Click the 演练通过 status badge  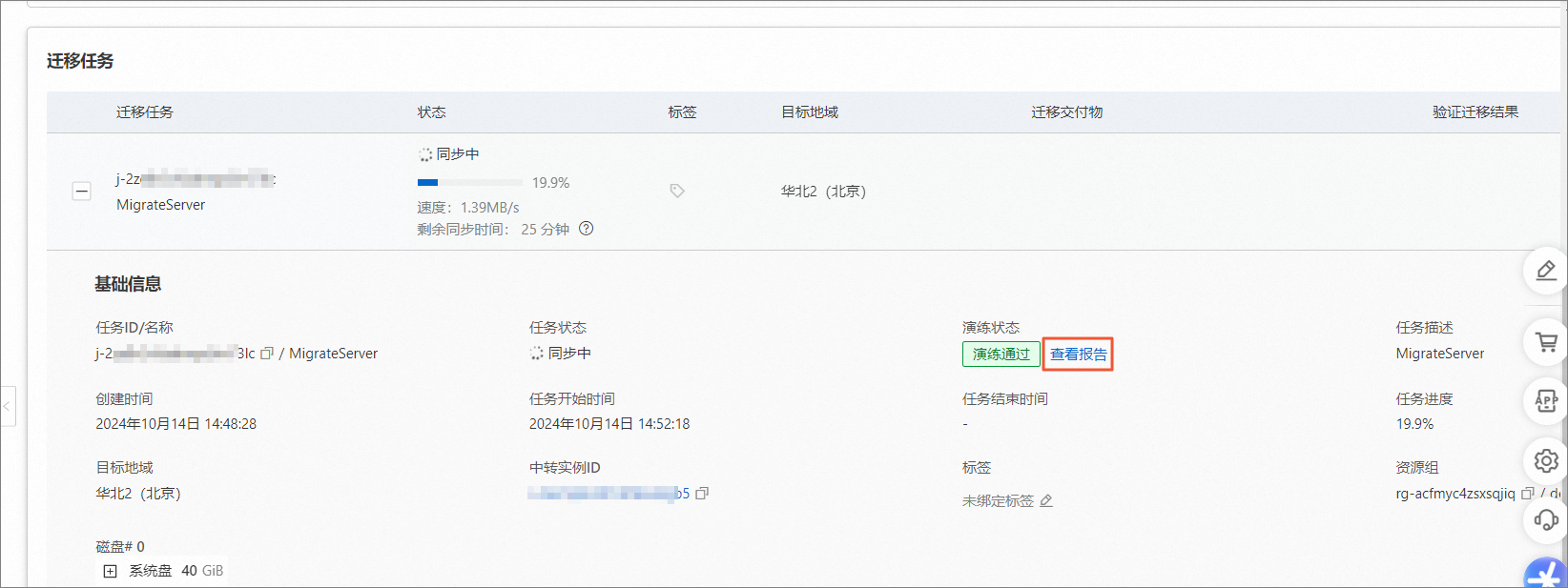point(1001,355)
